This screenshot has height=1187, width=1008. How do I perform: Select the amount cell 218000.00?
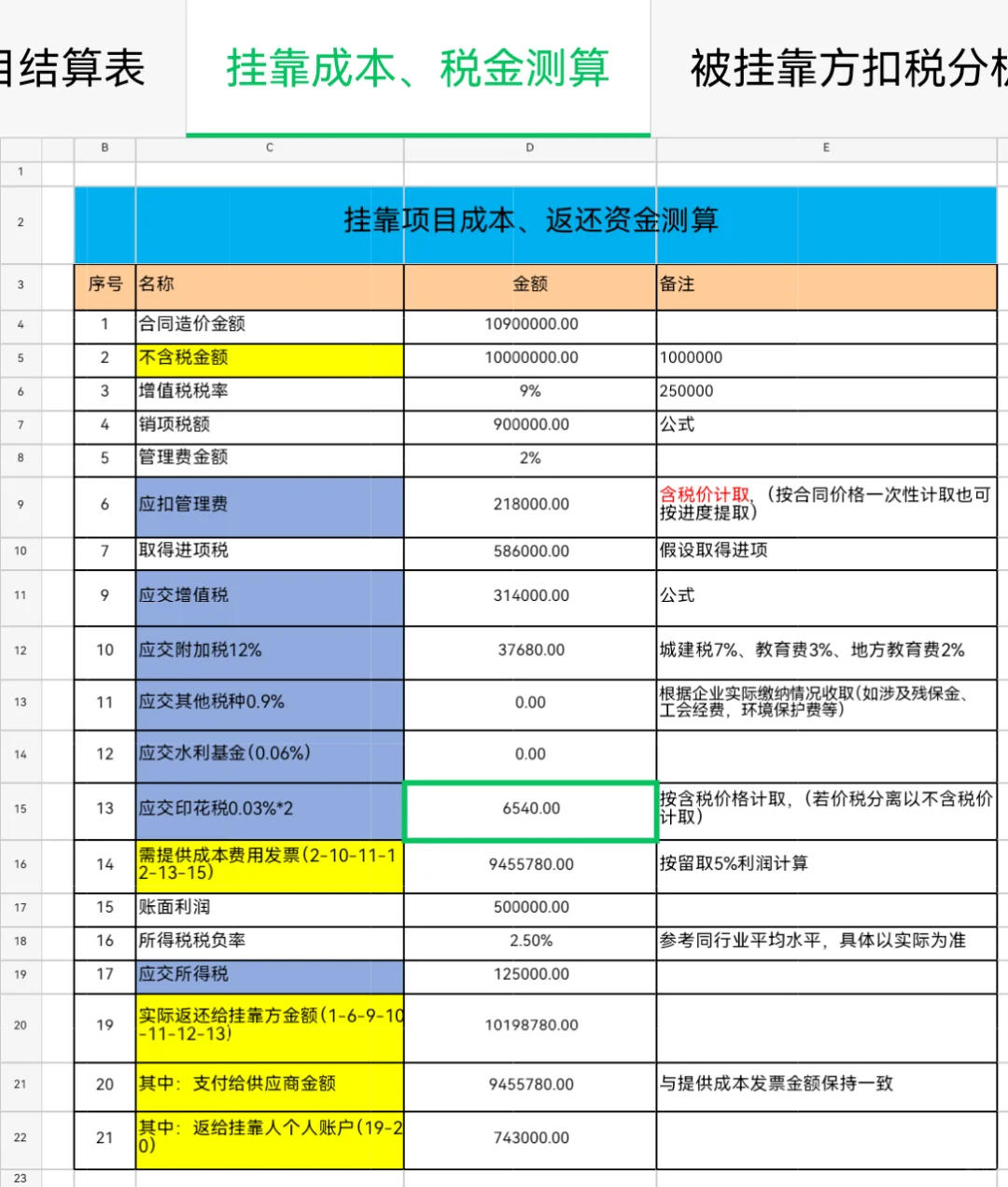(x=530, y=505)
